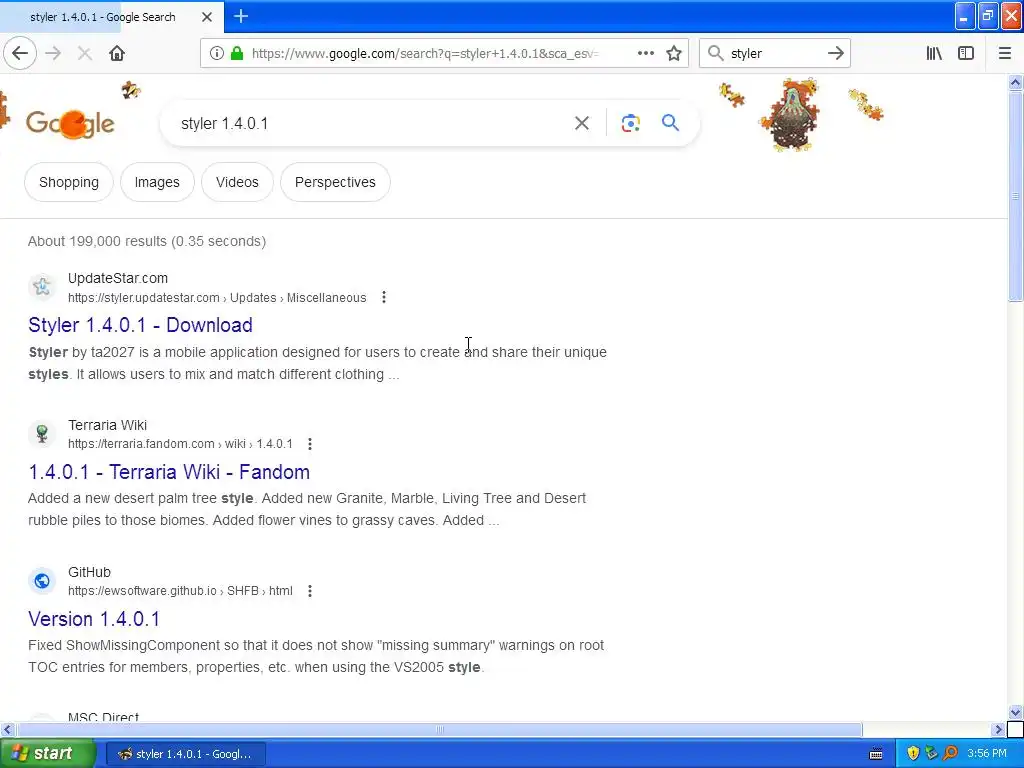Click the blue Google search magnifier button
Viewport: 1024px width, 768px height.
tap(670, 123)
